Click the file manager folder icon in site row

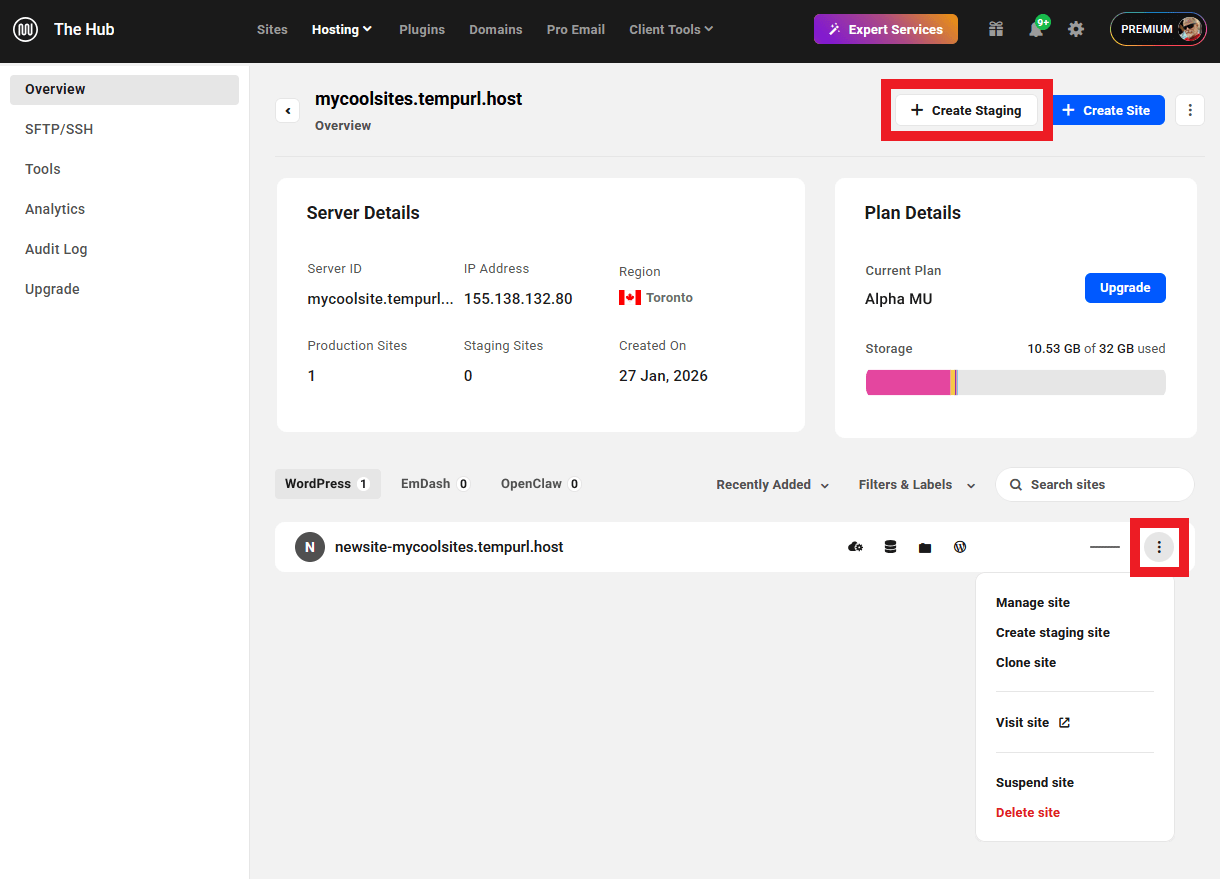tap(925, 547)
